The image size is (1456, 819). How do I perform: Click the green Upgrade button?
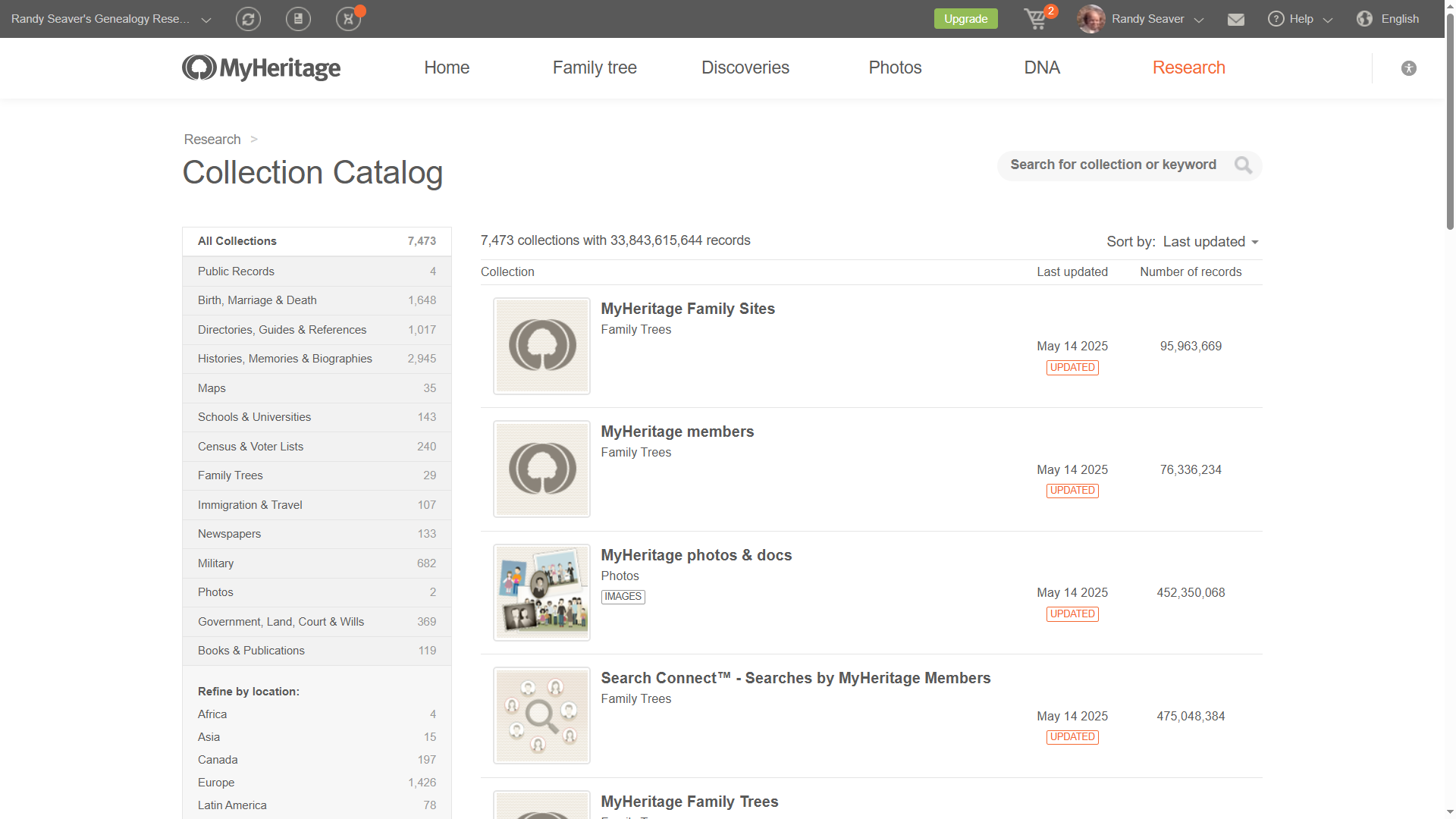965,19
